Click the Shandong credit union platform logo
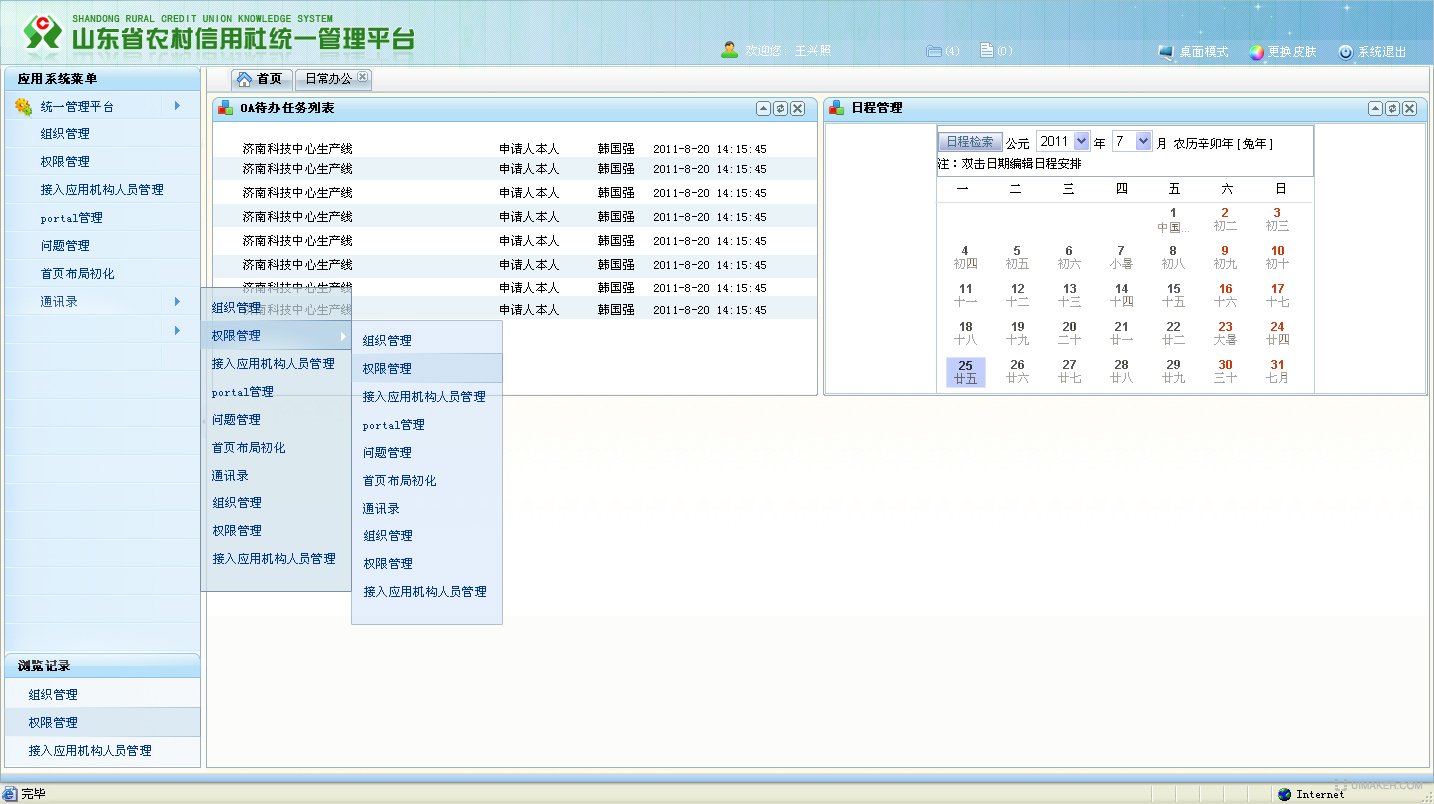Screen dimensions: 1434x804 coord(45,34)
